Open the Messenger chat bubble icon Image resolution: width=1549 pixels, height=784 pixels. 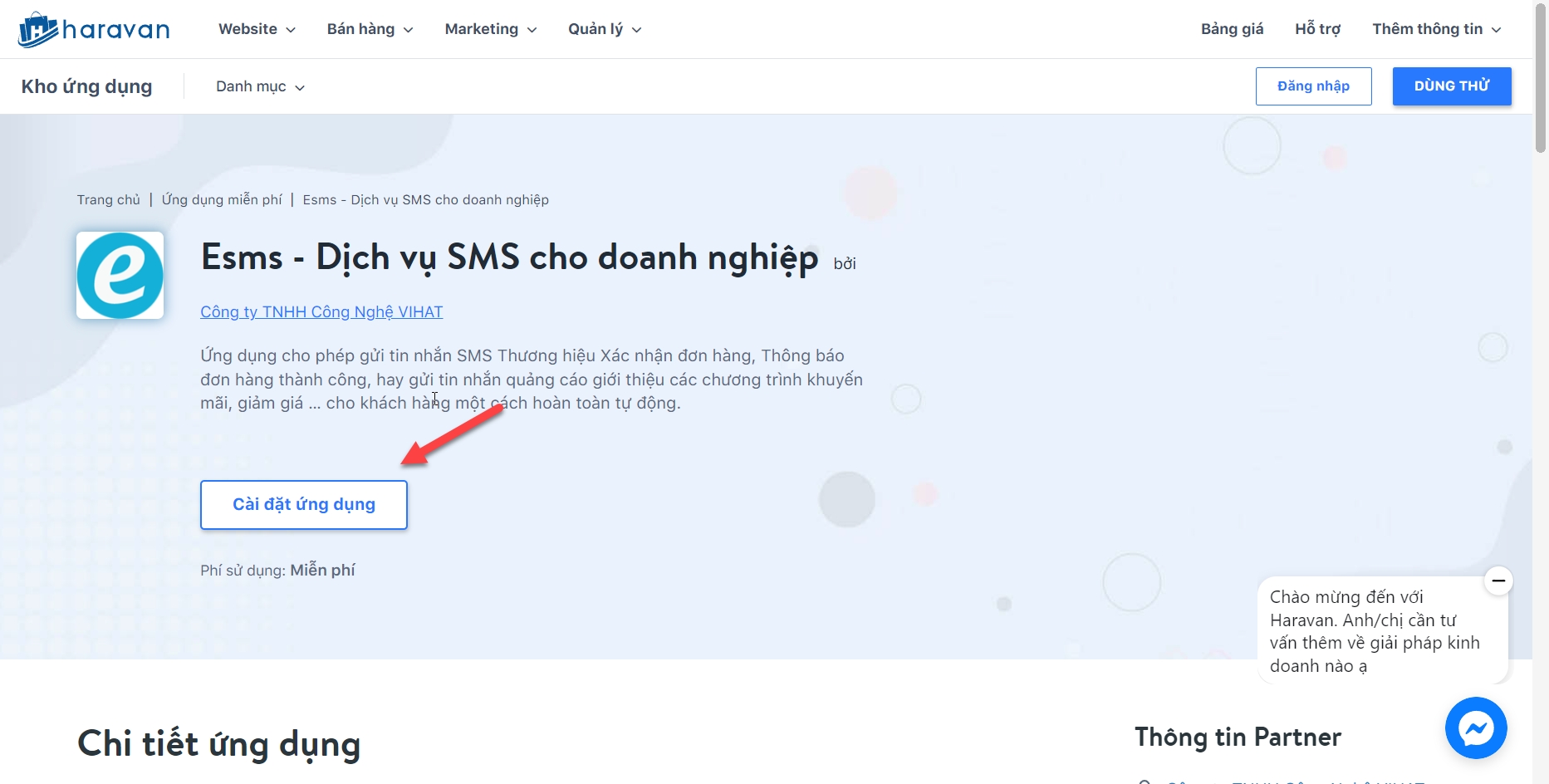(x=1475, y=728)
